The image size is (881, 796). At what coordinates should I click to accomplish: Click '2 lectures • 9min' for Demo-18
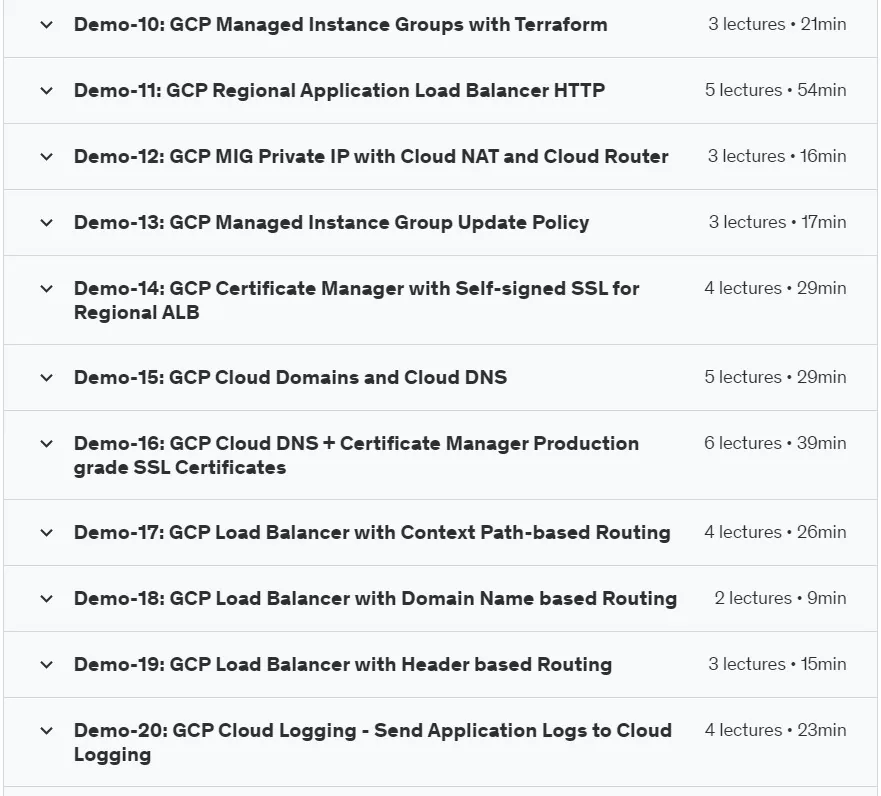[x=780, y=598]
